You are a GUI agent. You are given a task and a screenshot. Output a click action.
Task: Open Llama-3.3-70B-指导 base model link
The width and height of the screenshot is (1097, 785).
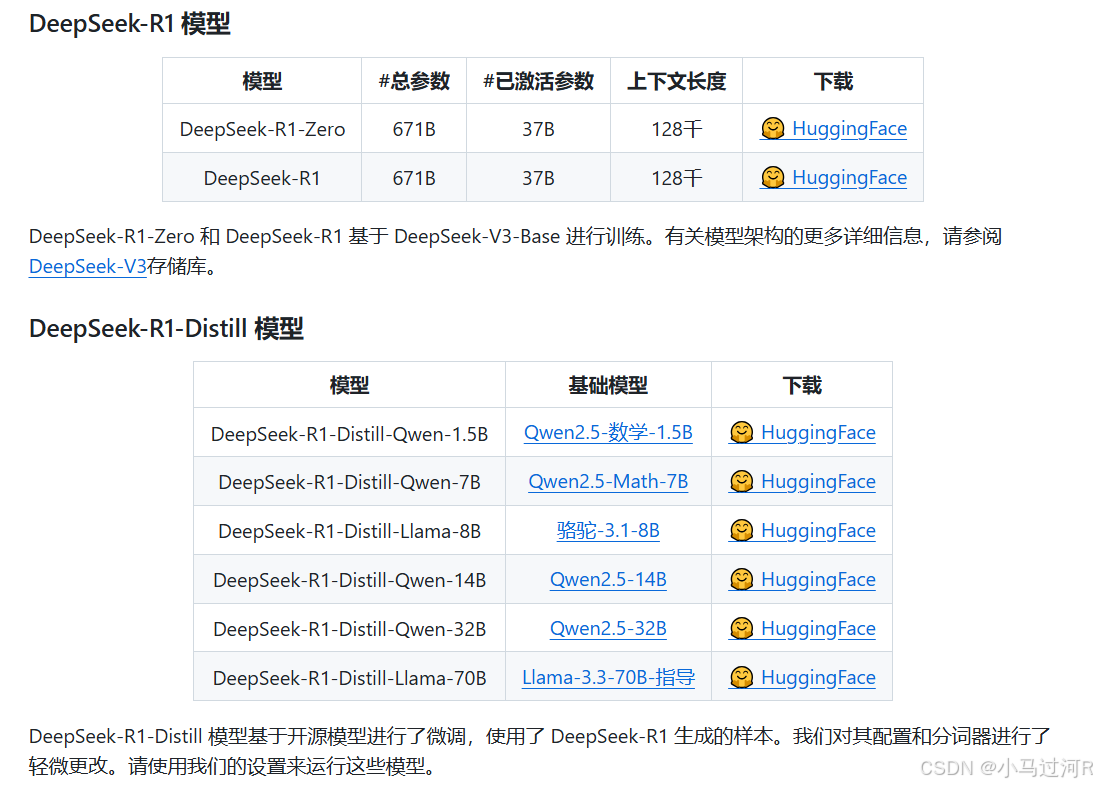point(608,678)
